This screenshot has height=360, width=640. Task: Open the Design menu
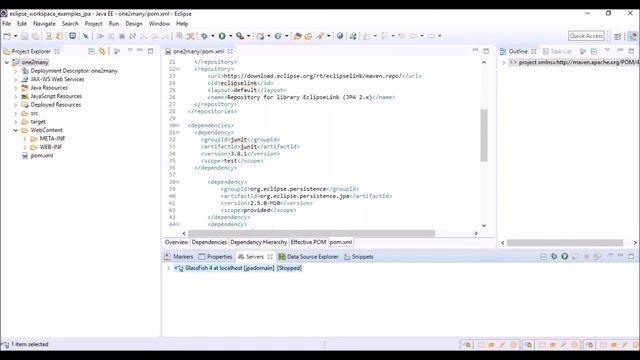click(x=134, y=24)
